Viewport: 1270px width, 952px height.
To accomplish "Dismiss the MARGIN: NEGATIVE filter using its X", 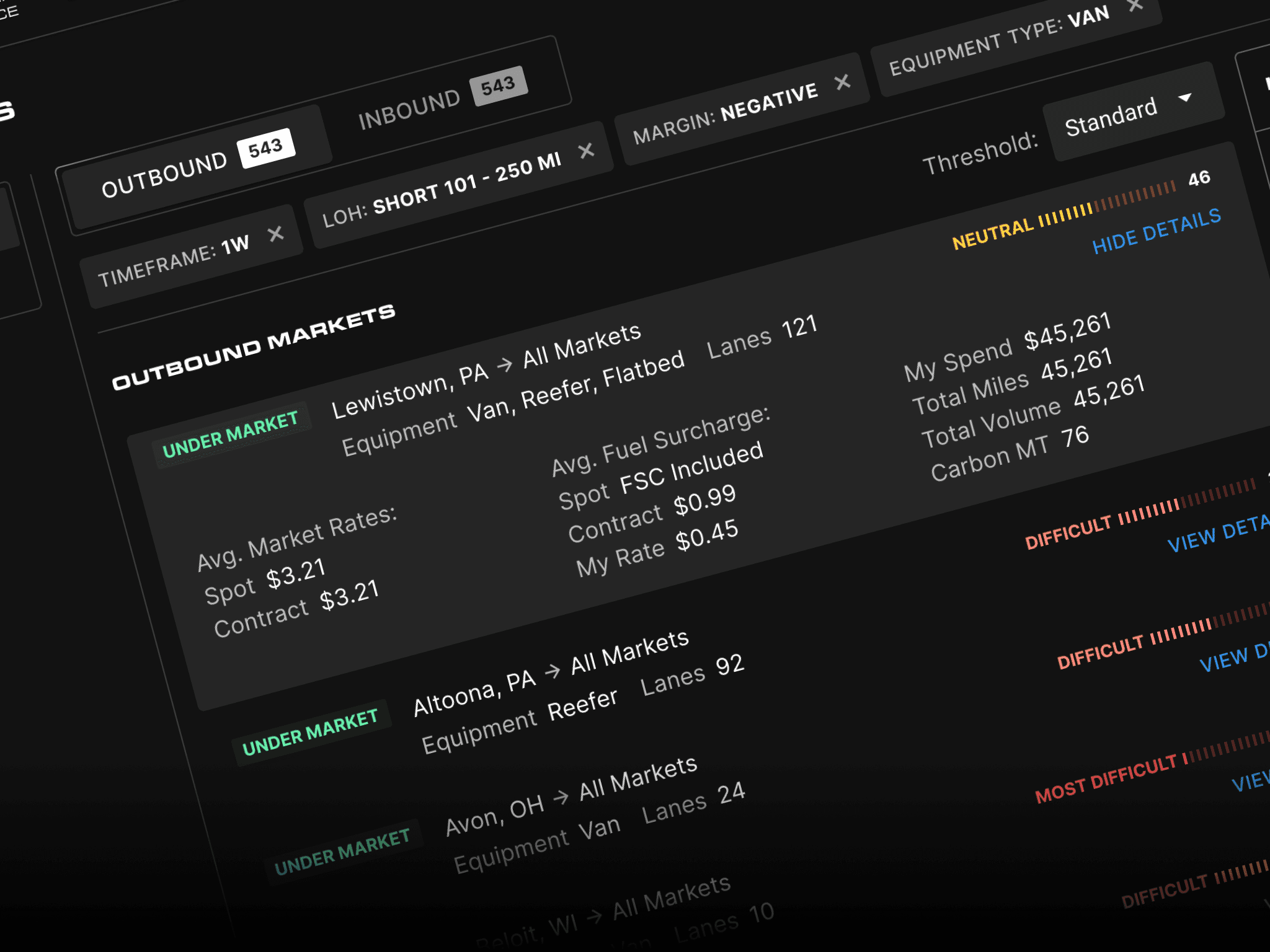I will click(842, 82).
